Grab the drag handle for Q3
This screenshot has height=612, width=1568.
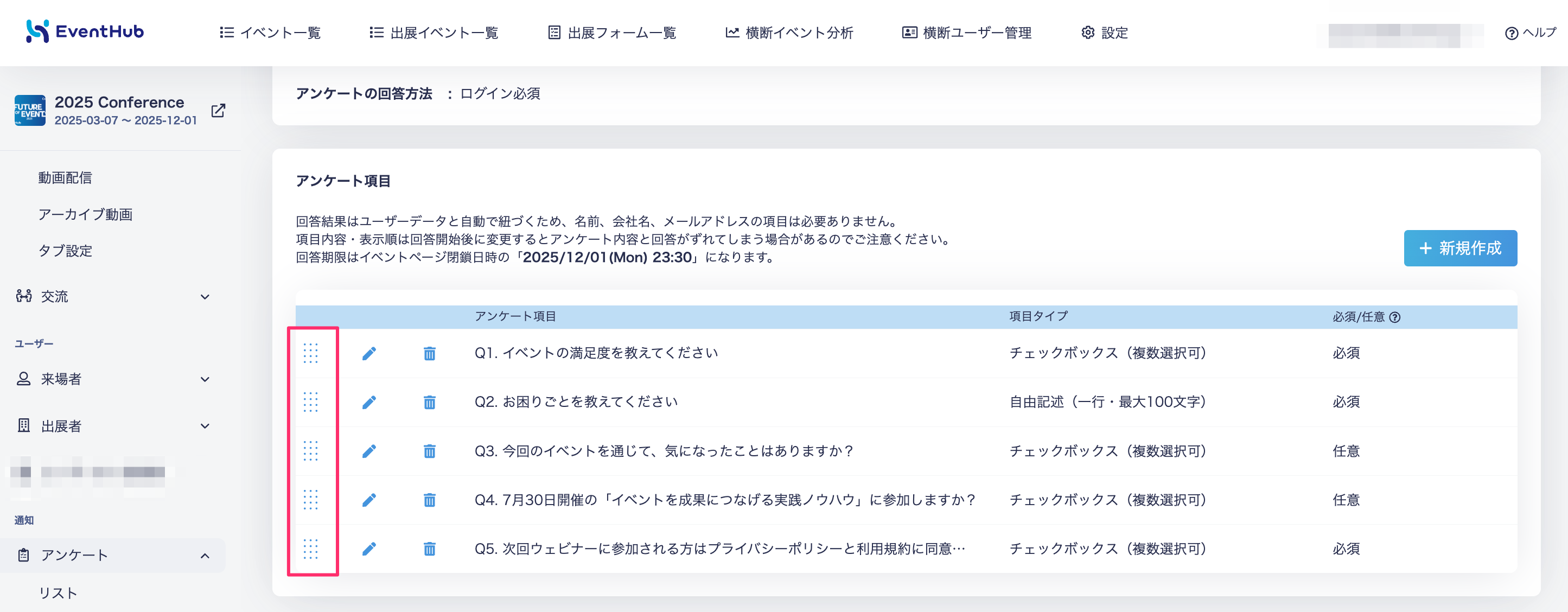click(x=311, y=451)
